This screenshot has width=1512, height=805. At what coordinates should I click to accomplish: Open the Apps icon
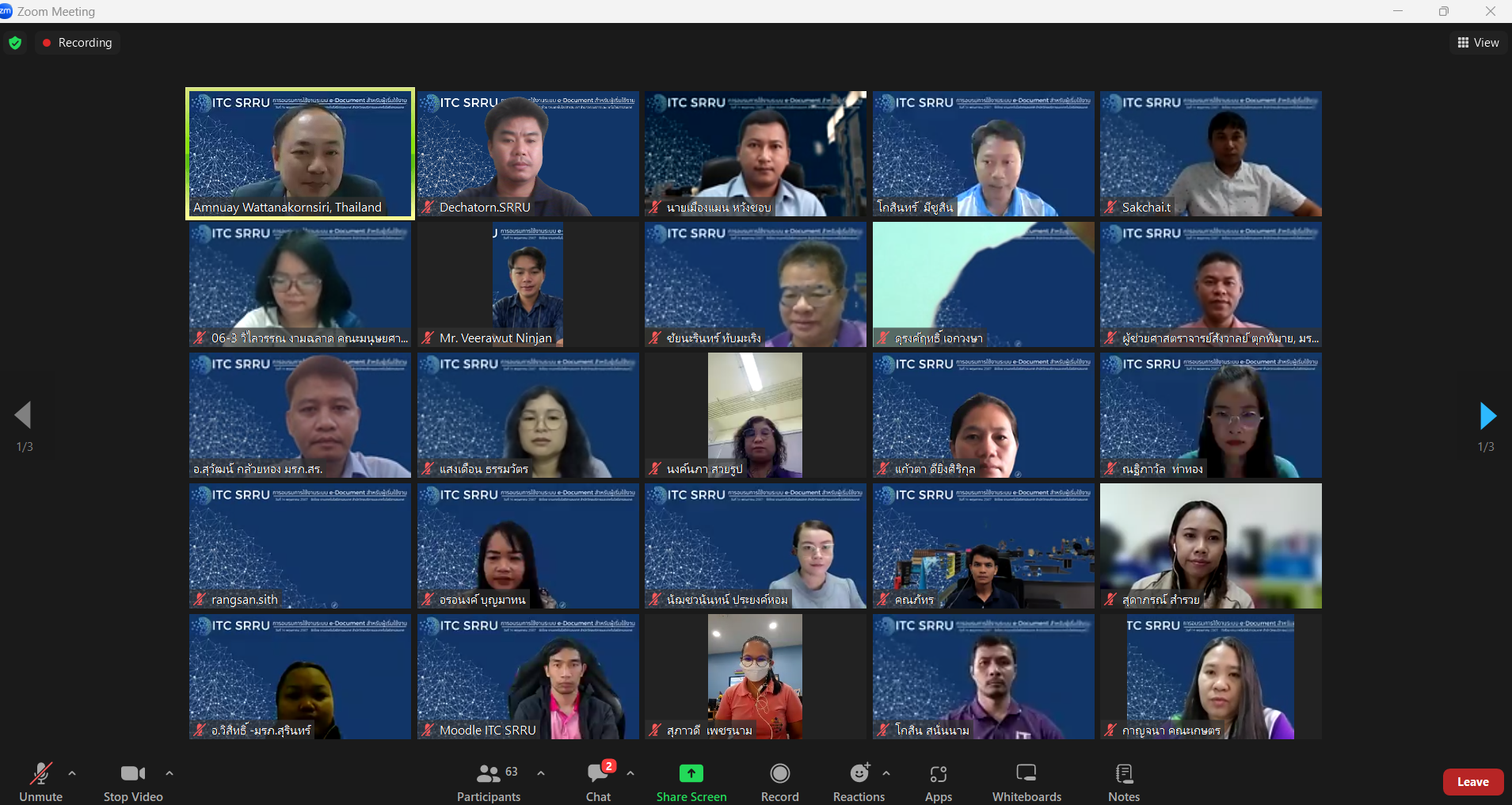pos(939,773)
